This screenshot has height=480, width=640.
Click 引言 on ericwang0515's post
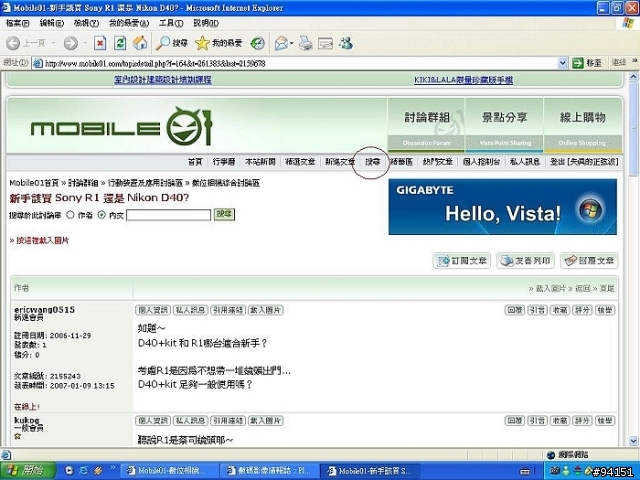point(537,310)
